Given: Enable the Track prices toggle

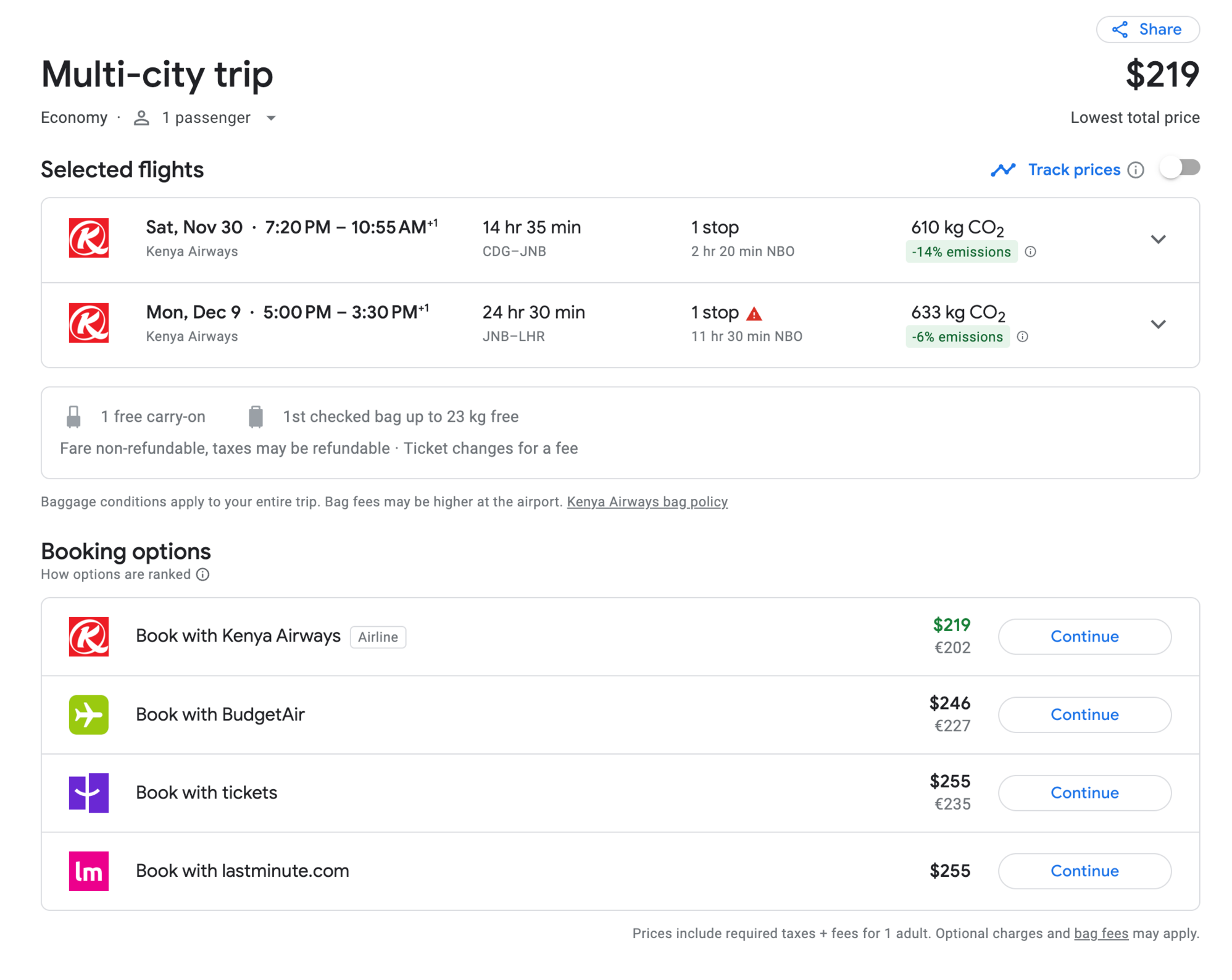Looking at the screenshot, I should 1179,168.
